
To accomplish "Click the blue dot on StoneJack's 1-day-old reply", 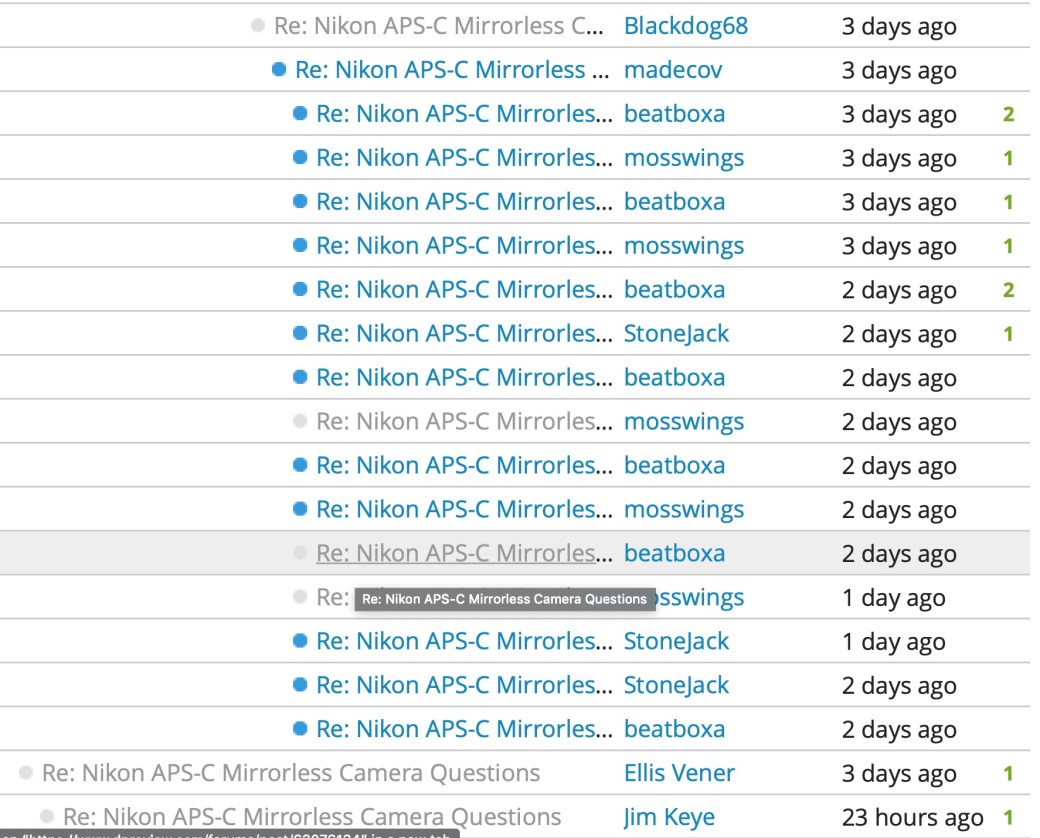I will pyautogui.click(x=300, y=641).
